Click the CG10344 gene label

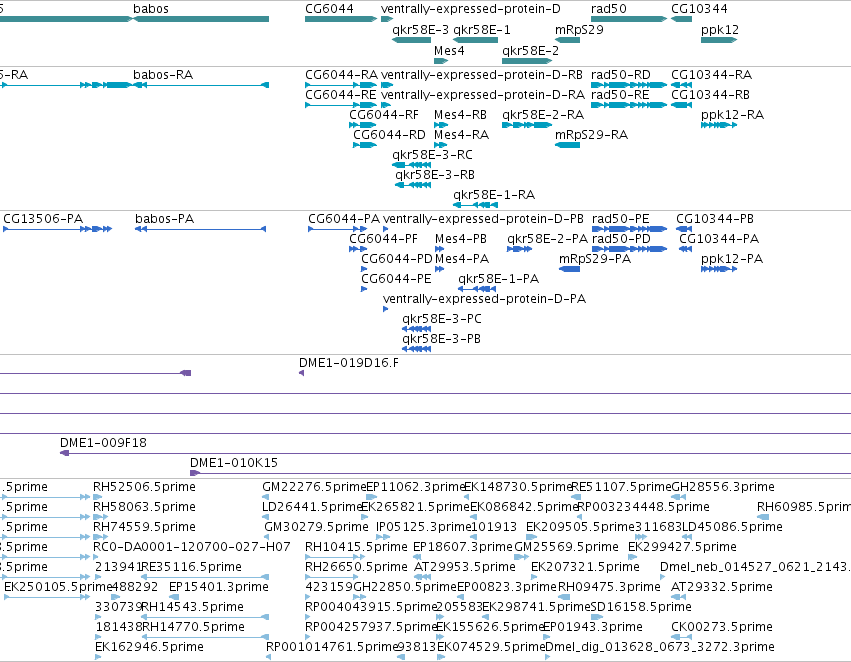coord(699,9)
